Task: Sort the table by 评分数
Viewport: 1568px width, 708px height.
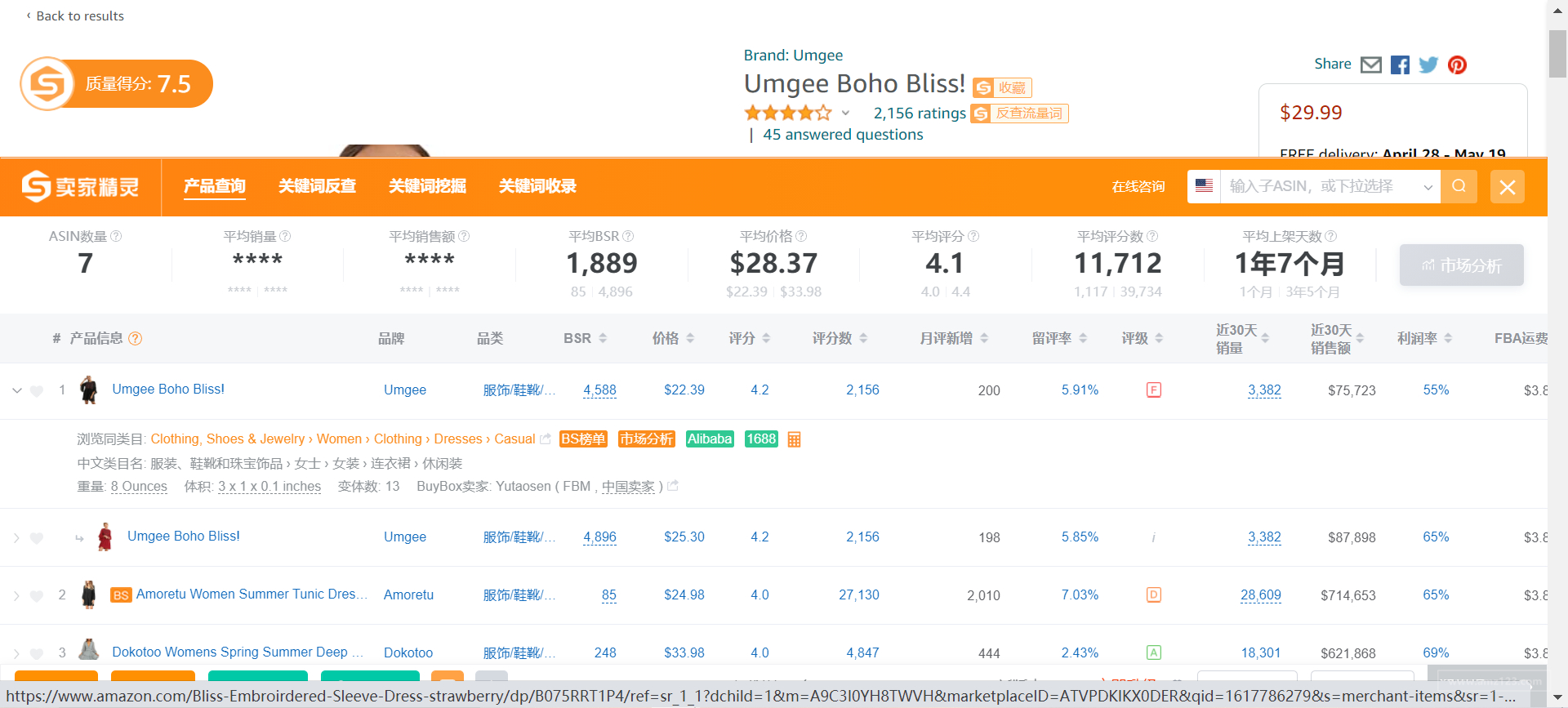Action: click(863, 338)
